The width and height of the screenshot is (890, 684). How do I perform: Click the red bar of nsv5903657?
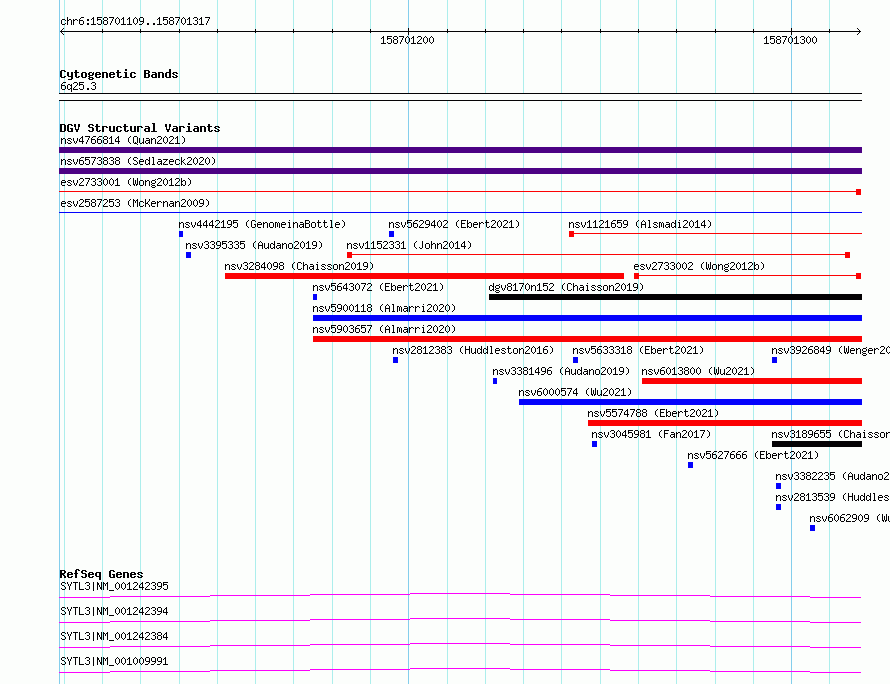pos(587,339)
